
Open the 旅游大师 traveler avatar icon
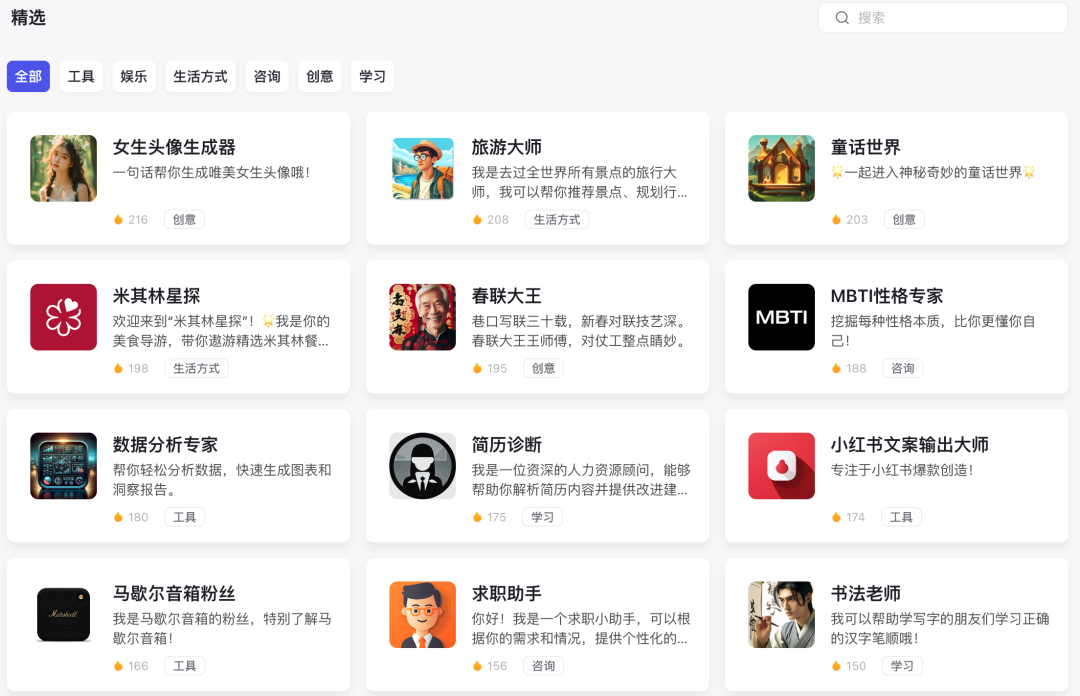(422, 168)
